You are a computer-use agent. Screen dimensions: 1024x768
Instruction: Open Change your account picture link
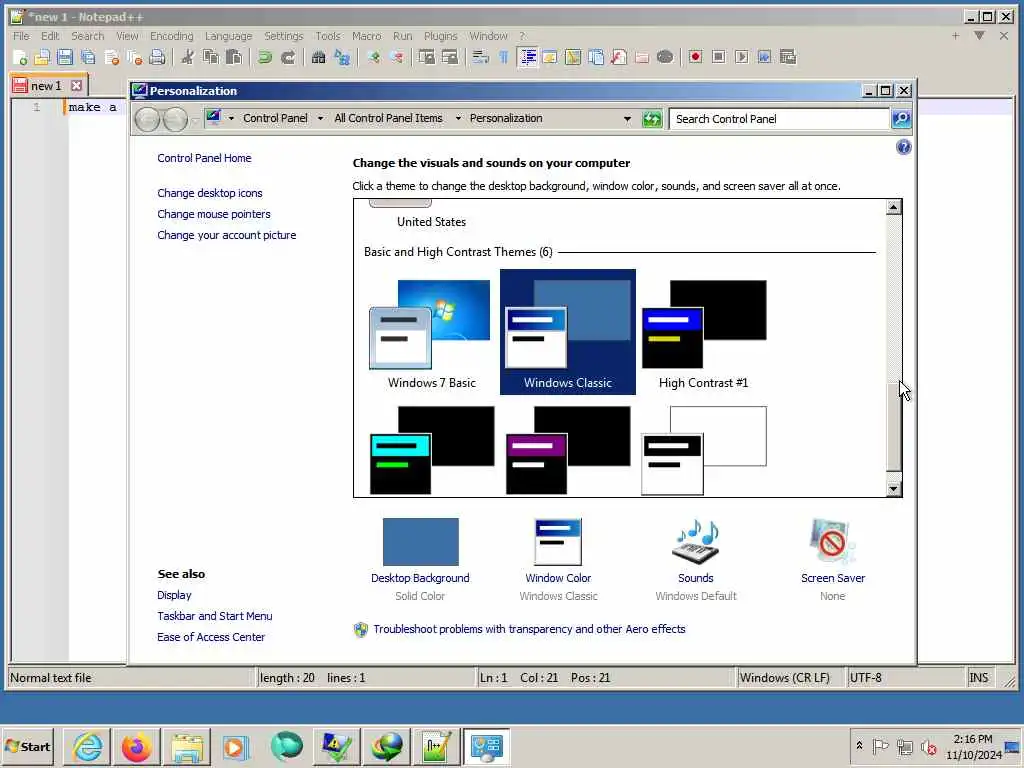[x=227, y=235]
